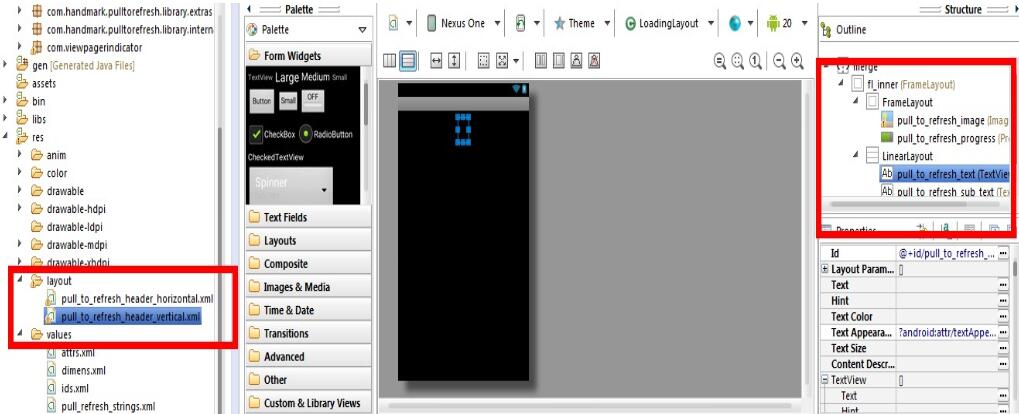Viewport: 1019px width, 414px height.
Task: Select the Large text widget
Action: (x=287, y=77)
